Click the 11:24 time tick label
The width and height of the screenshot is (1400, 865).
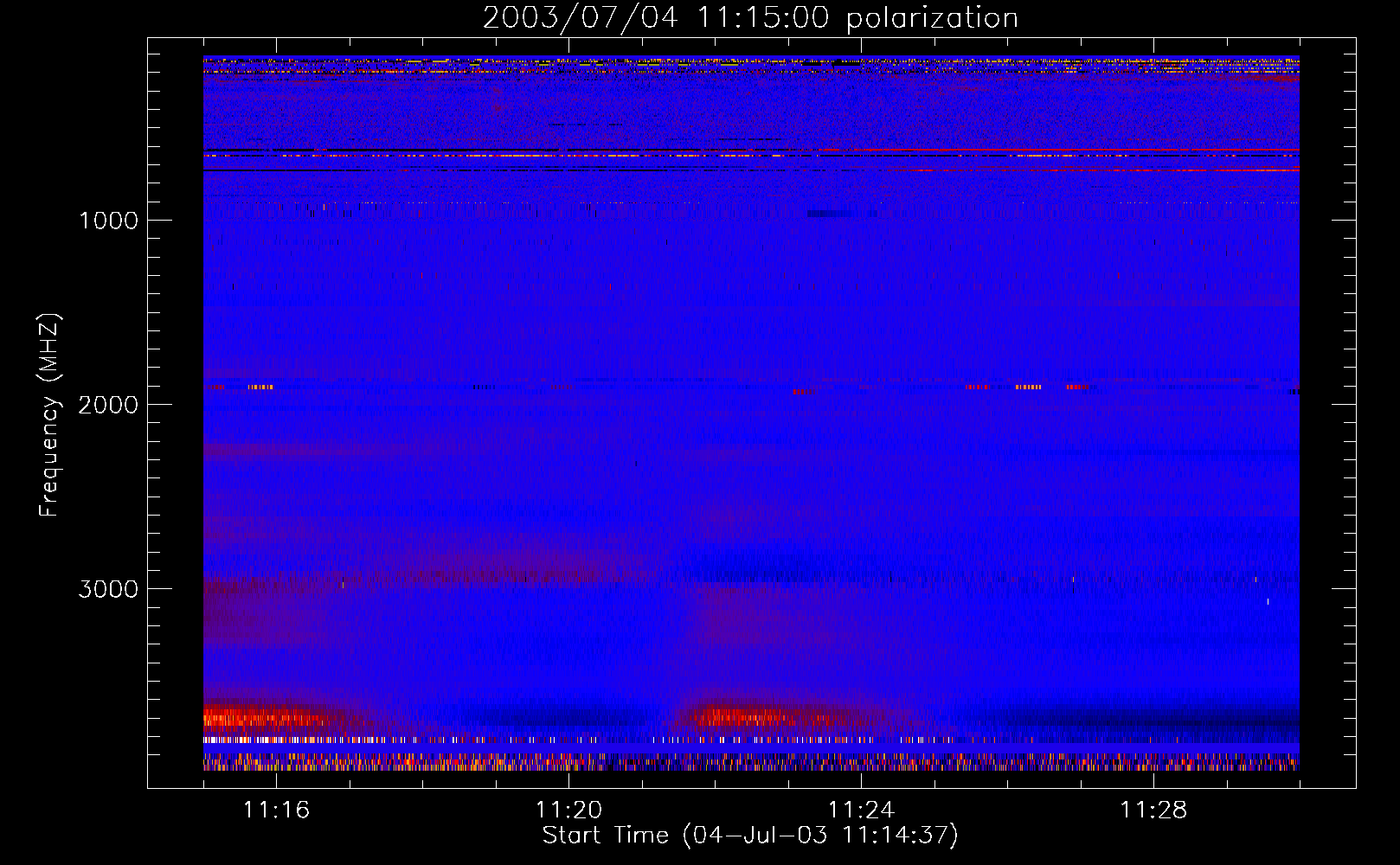click(861, 810)
